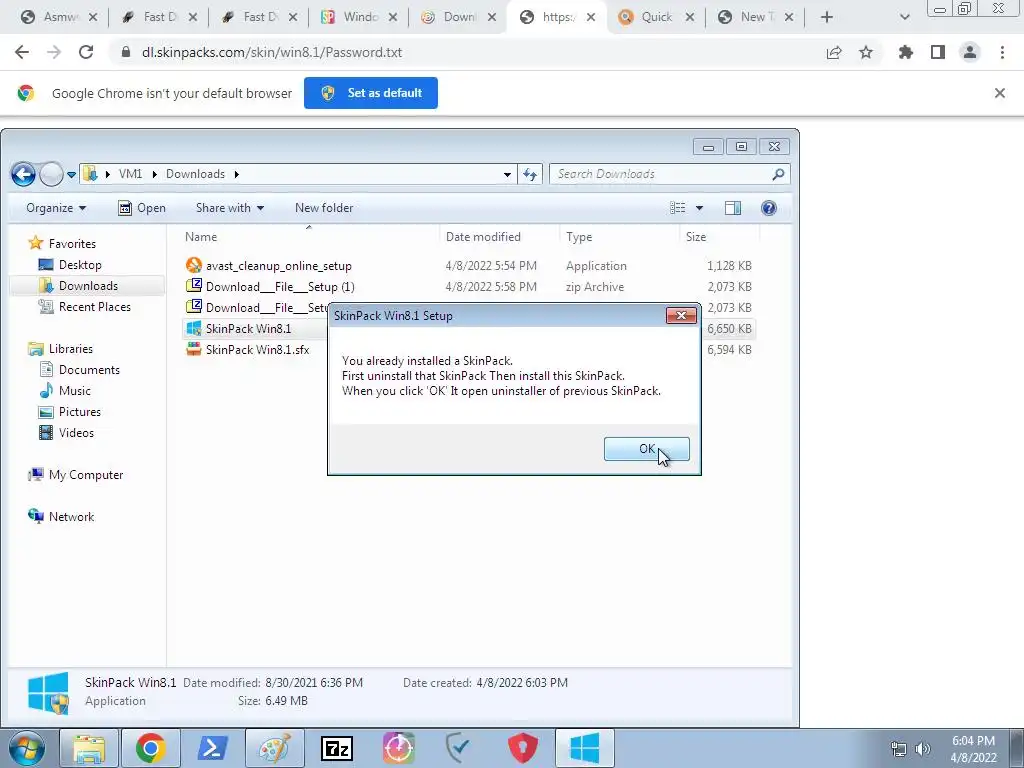Open the Windows Start button
Screen dimensions: 1024x768
pyautogui.click(x=27, y=748)
